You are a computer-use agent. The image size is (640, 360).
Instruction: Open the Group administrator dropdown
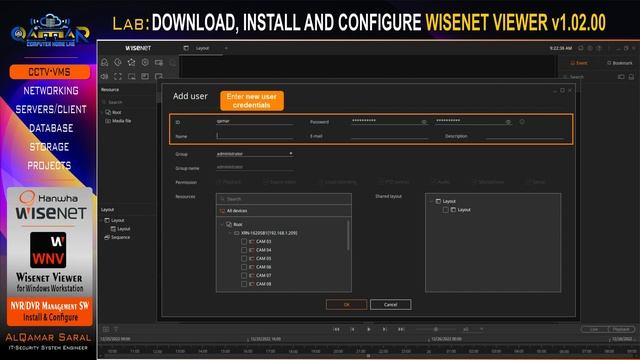pos(255,154)
